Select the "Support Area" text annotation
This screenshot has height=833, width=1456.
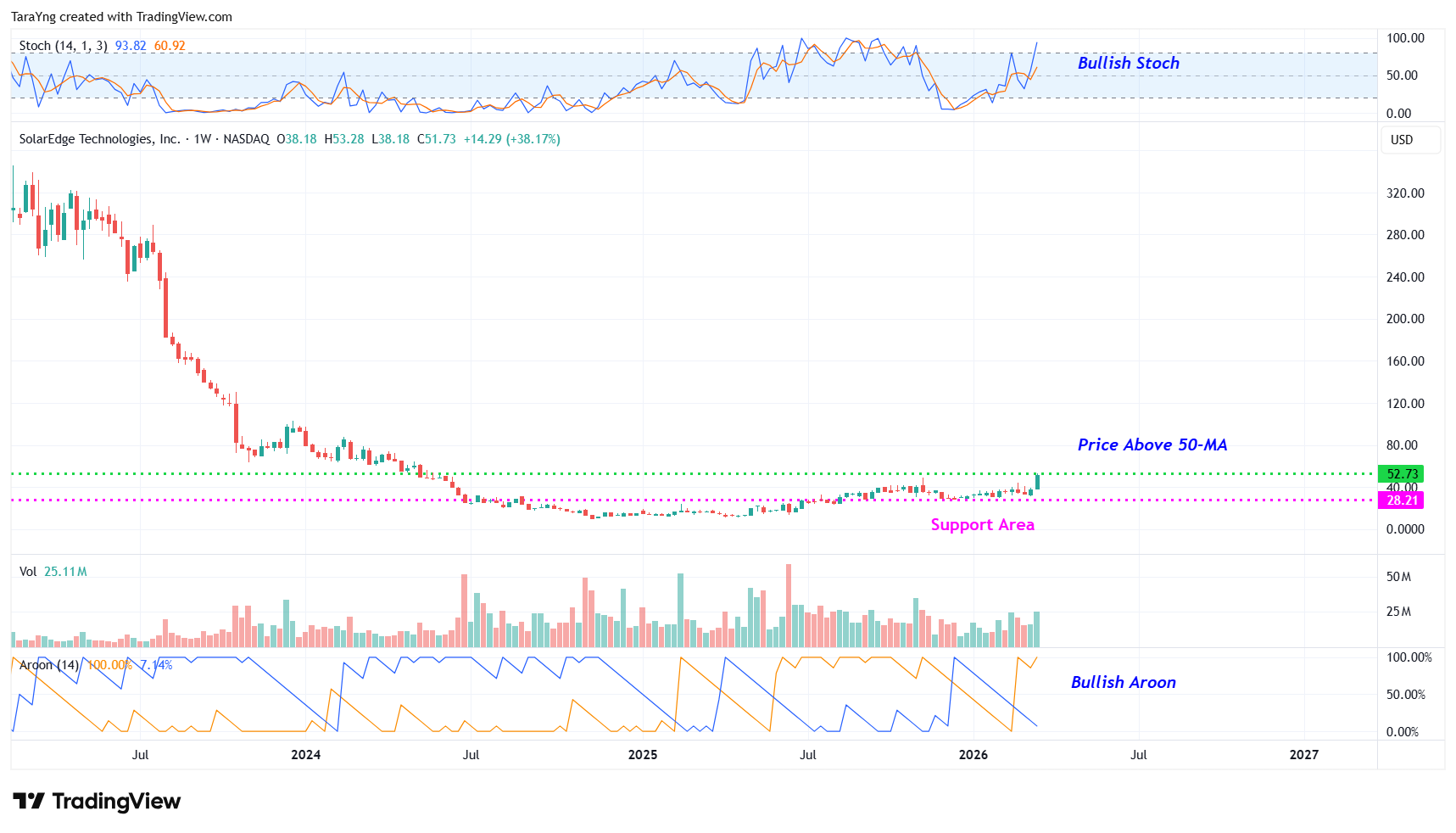click(982, 525)
